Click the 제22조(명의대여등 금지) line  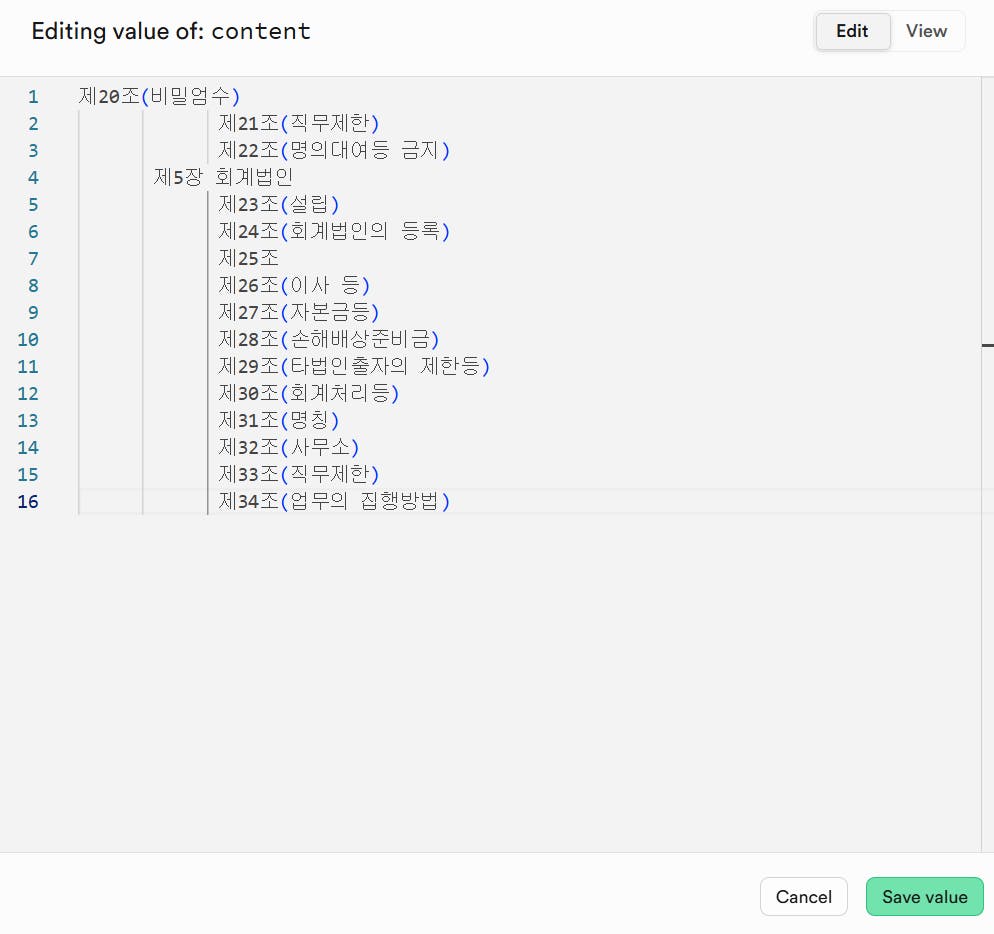(334, 151)
